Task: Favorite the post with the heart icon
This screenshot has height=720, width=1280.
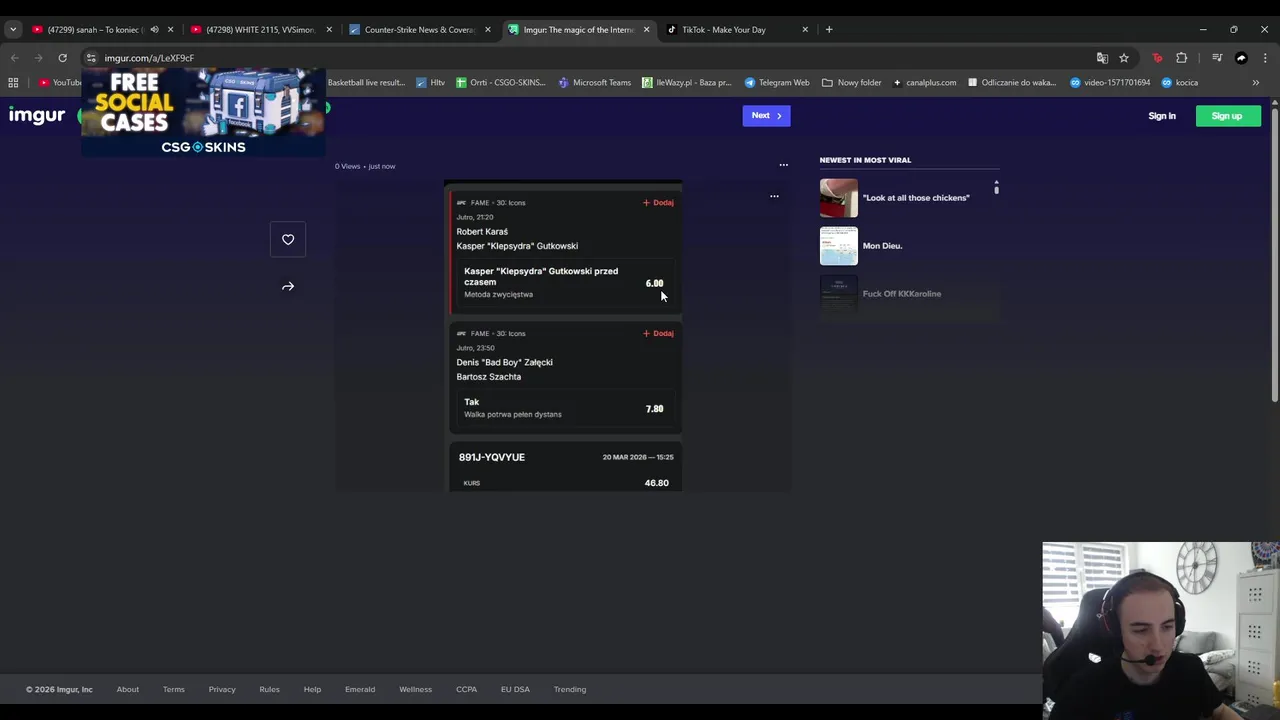Action: pyautogui.click(x=288, y=239)
